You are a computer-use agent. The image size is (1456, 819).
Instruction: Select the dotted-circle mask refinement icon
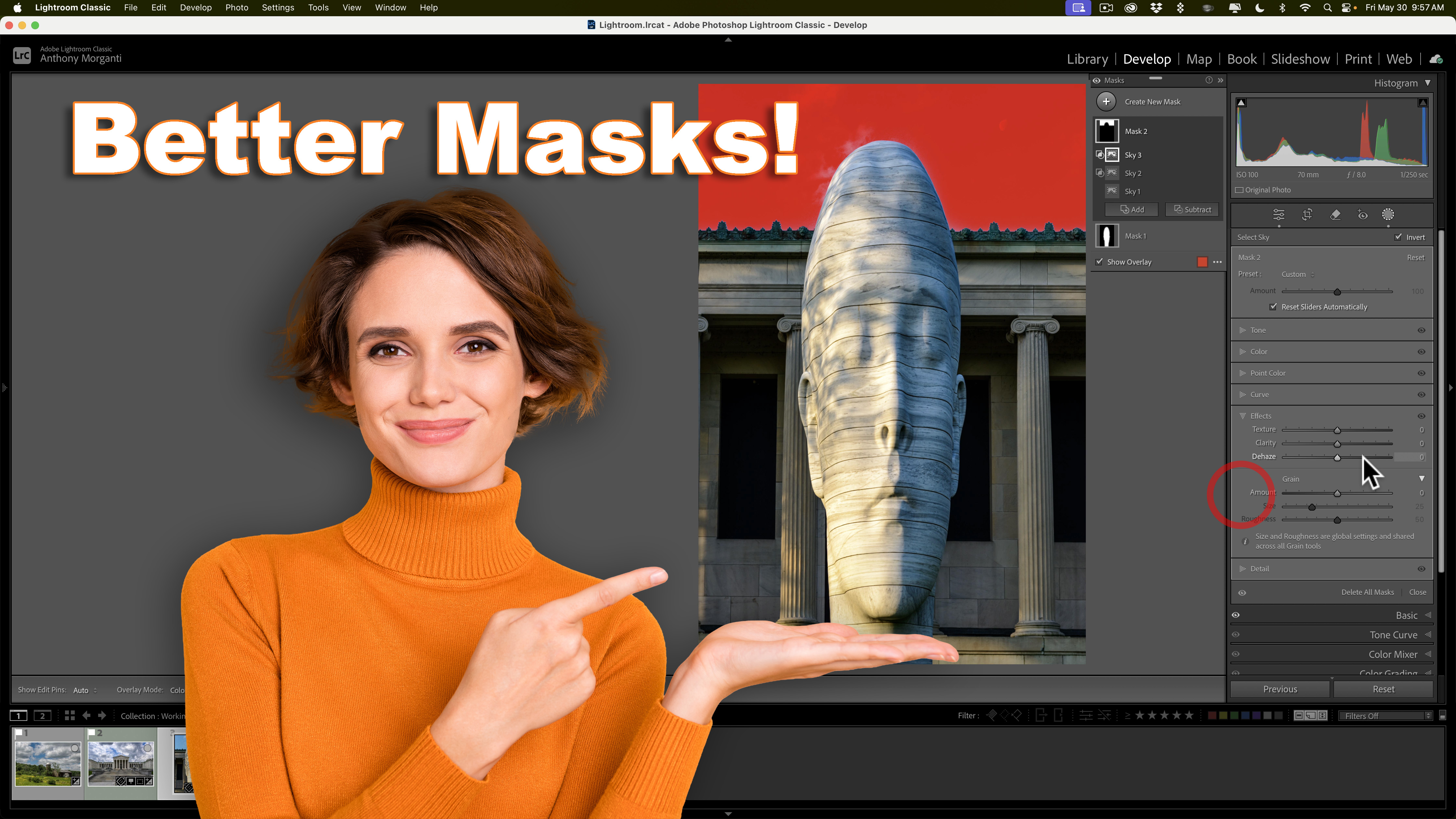[1388, 215]
